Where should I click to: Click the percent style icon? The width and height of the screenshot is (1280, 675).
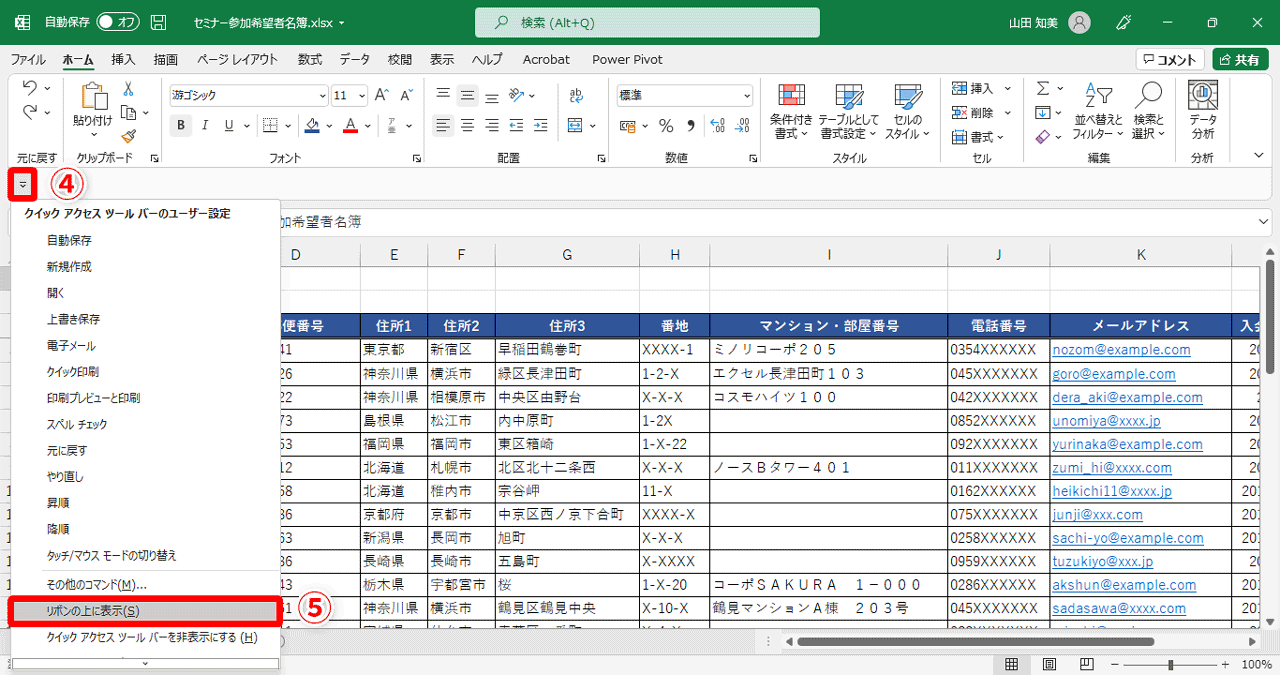(x=666, y=126)
